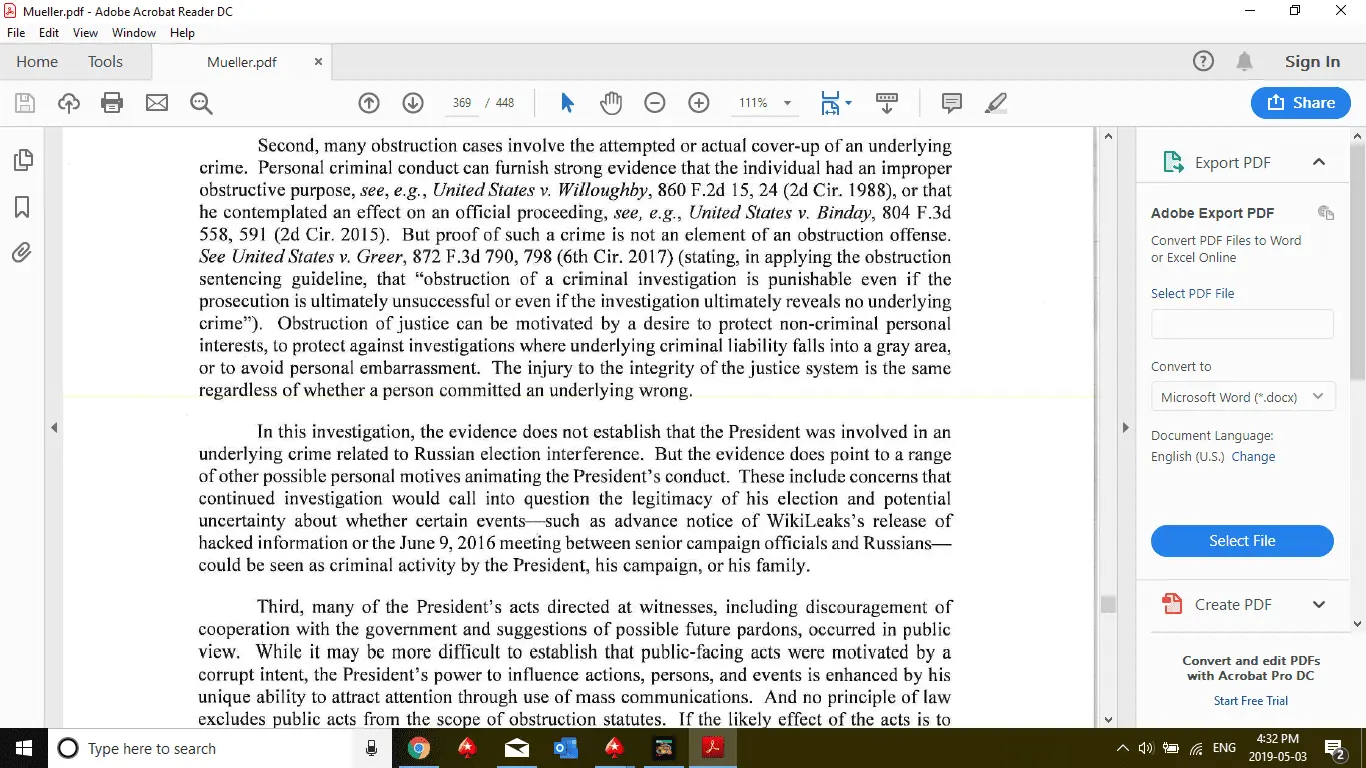This screenshot has width=1366, height=768.
Task: Select the Hand pan tool
Action: tap(611, 103)
